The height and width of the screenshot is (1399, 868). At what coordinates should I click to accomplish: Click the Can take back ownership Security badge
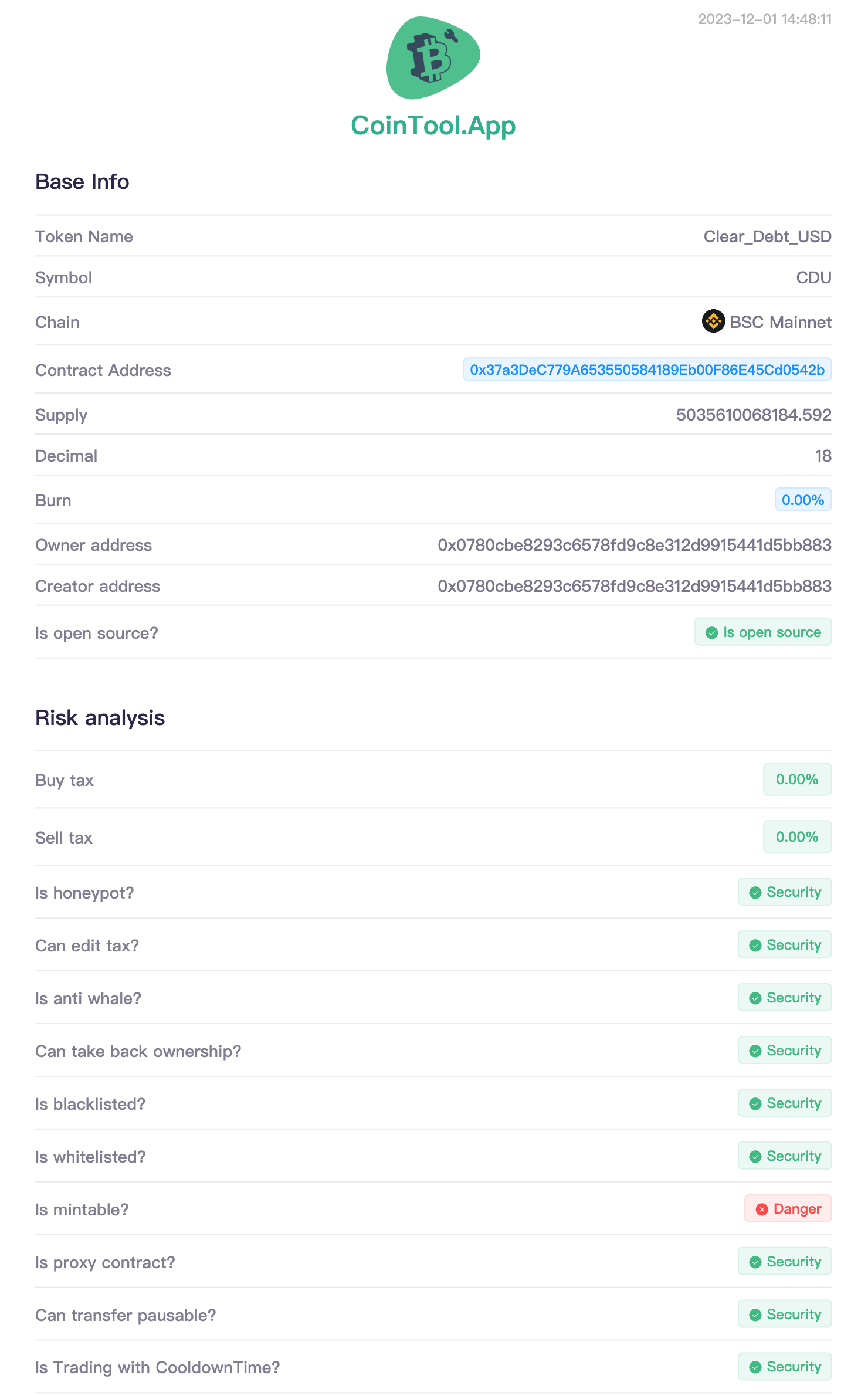tap(785, 1051)
